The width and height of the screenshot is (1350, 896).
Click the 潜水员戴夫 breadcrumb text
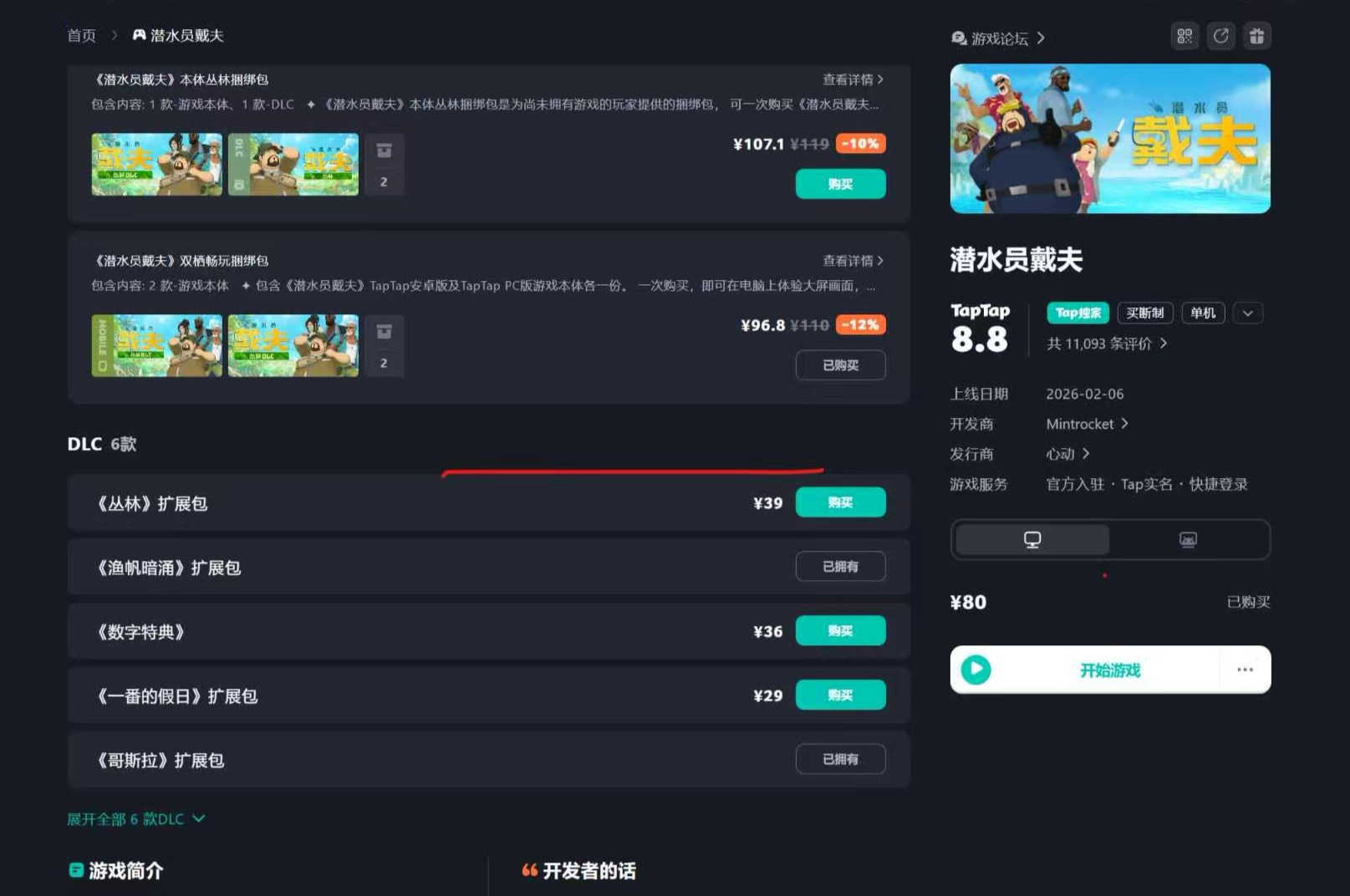pos(187,35)
